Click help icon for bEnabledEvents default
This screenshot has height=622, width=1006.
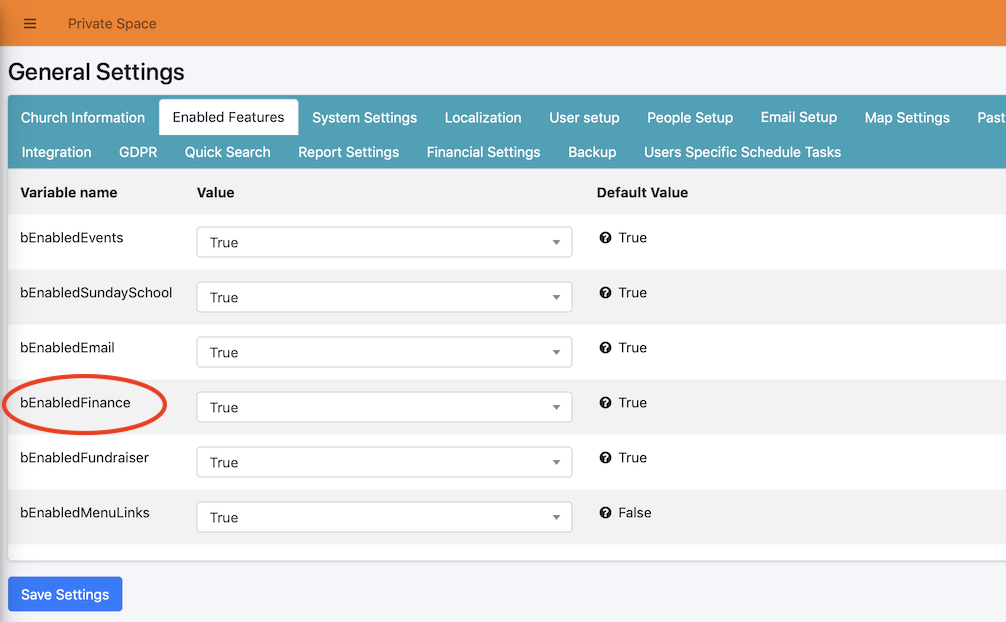[x=605, y=238]
